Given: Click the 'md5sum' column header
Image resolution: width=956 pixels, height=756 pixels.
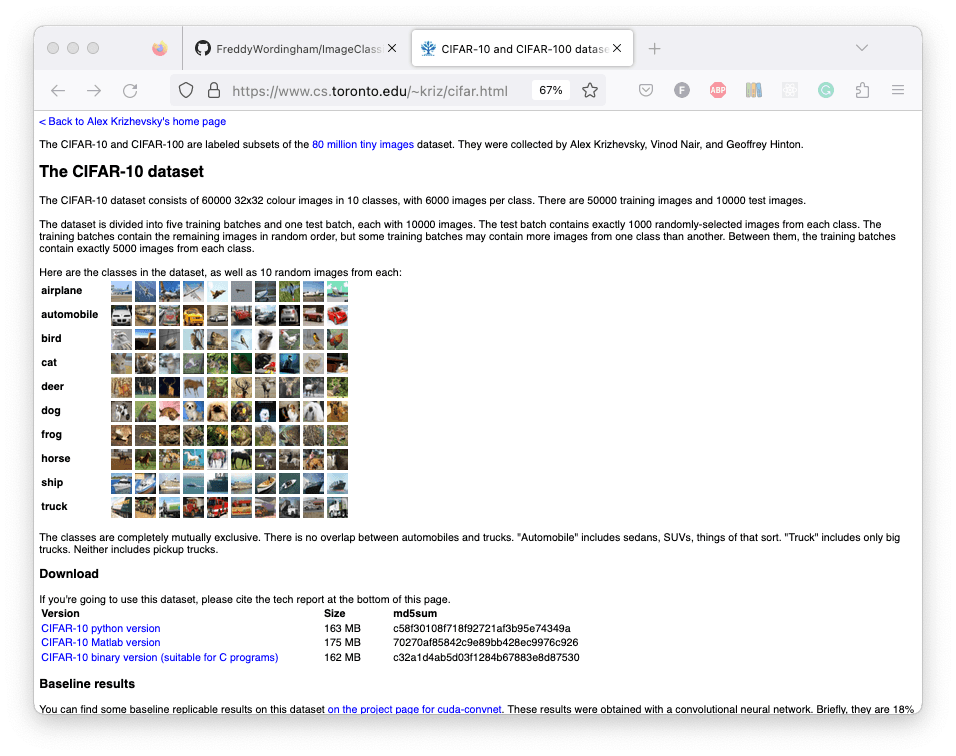Looking at the screenshot, I should tap(415, 613).
